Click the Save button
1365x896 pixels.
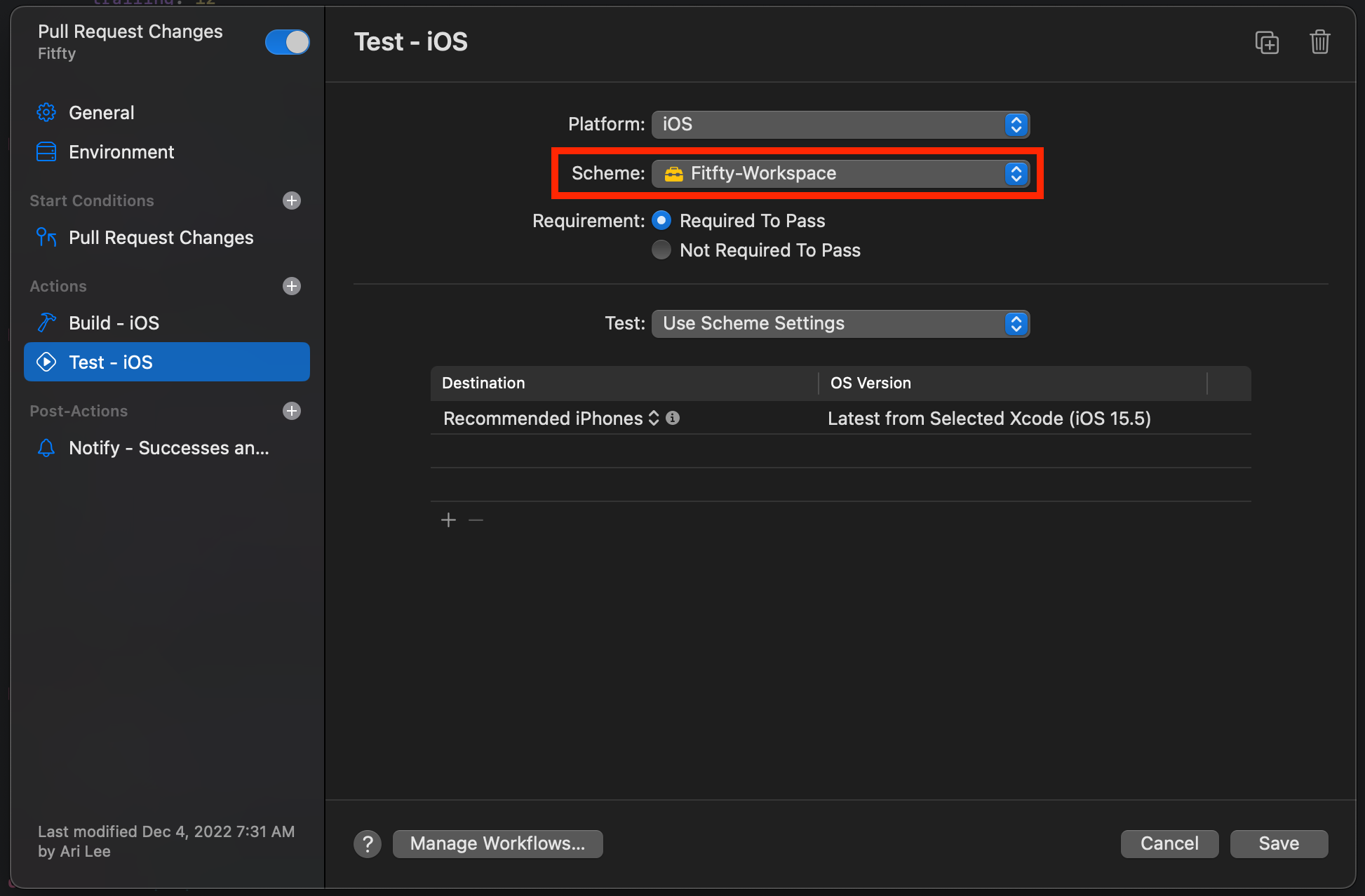(1278, 843)
